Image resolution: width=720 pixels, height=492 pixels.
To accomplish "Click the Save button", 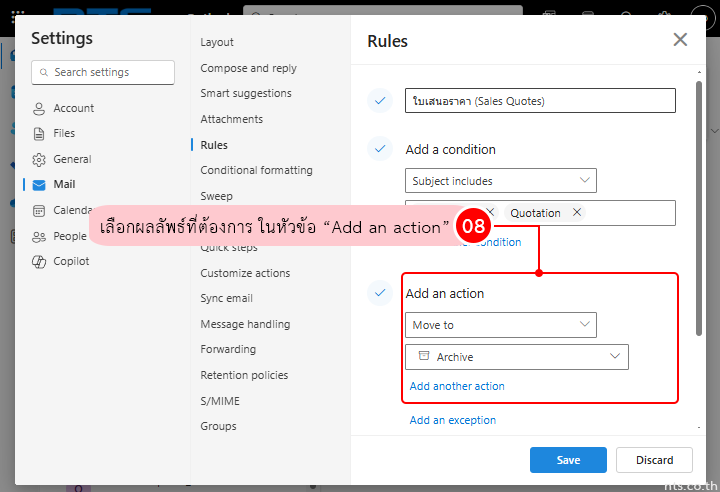I will (x=568, y=460).
